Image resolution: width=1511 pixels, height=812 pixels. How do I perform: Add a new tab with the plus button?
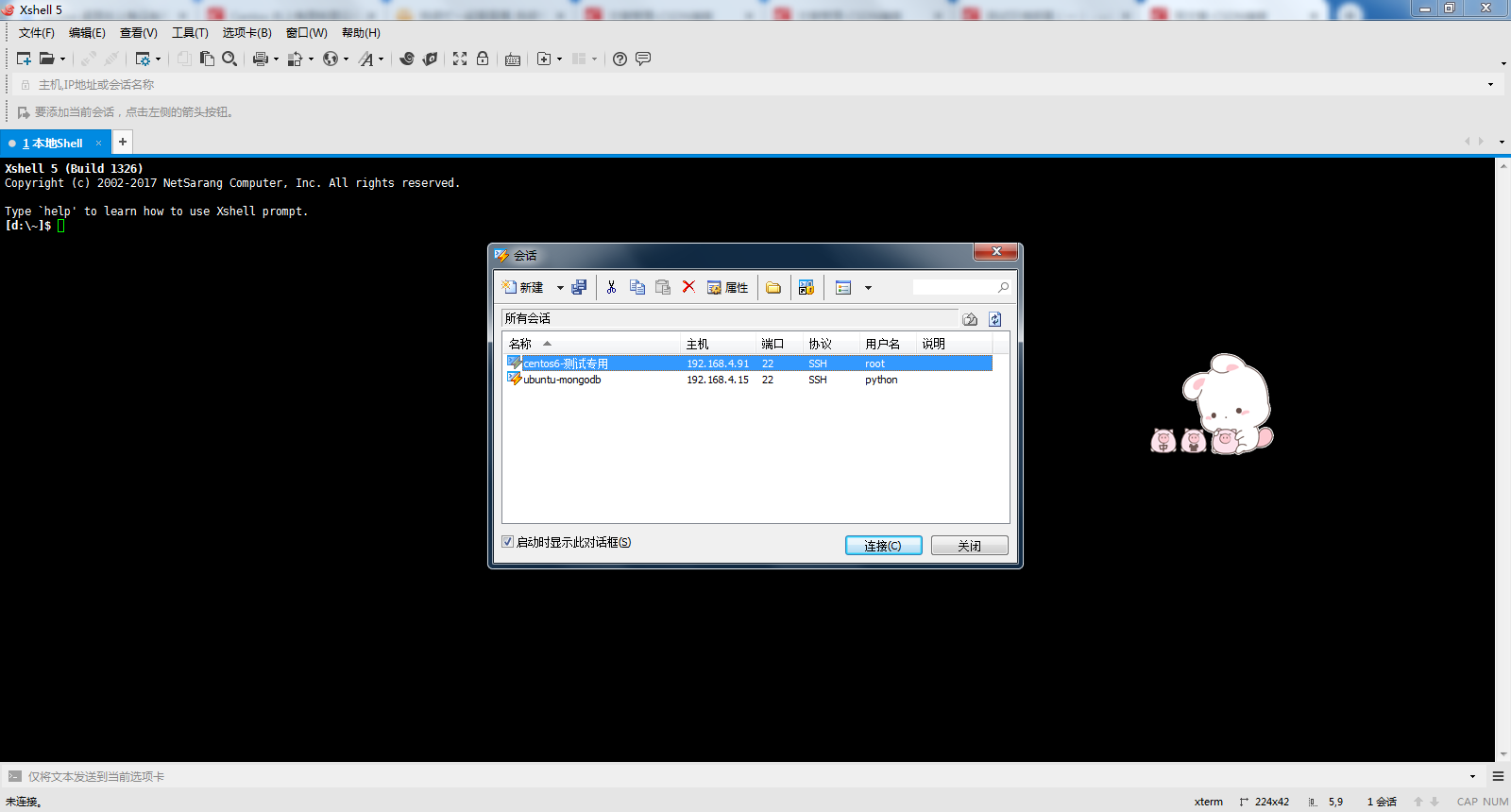point(123,142)
